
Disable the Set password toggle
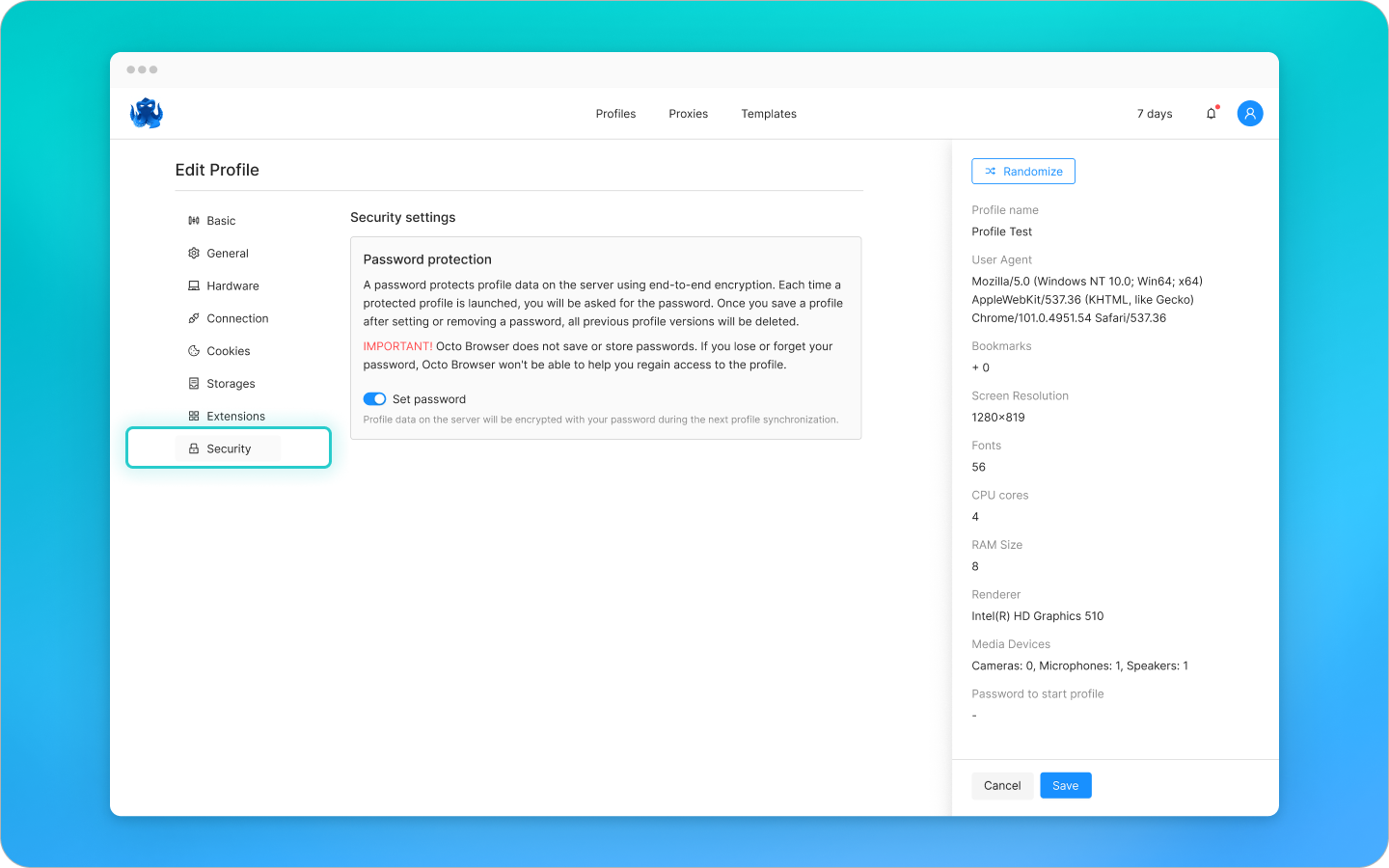tap(374, 398)
